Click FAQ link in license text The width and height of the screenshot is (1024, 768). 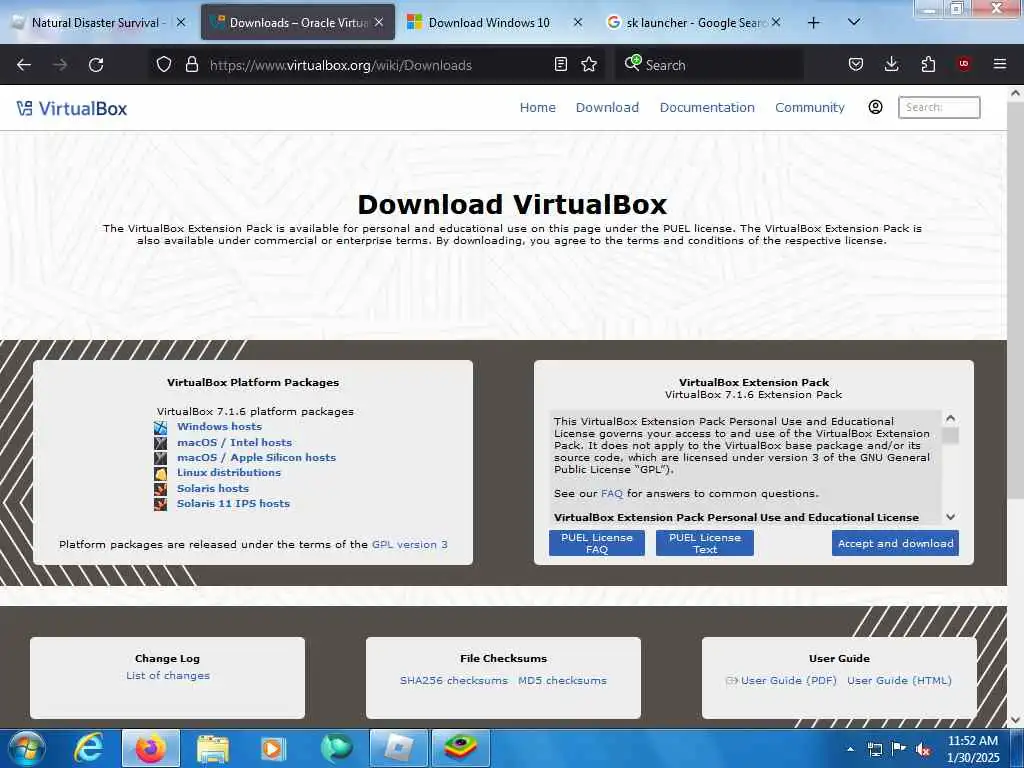[x=612, y=494]
